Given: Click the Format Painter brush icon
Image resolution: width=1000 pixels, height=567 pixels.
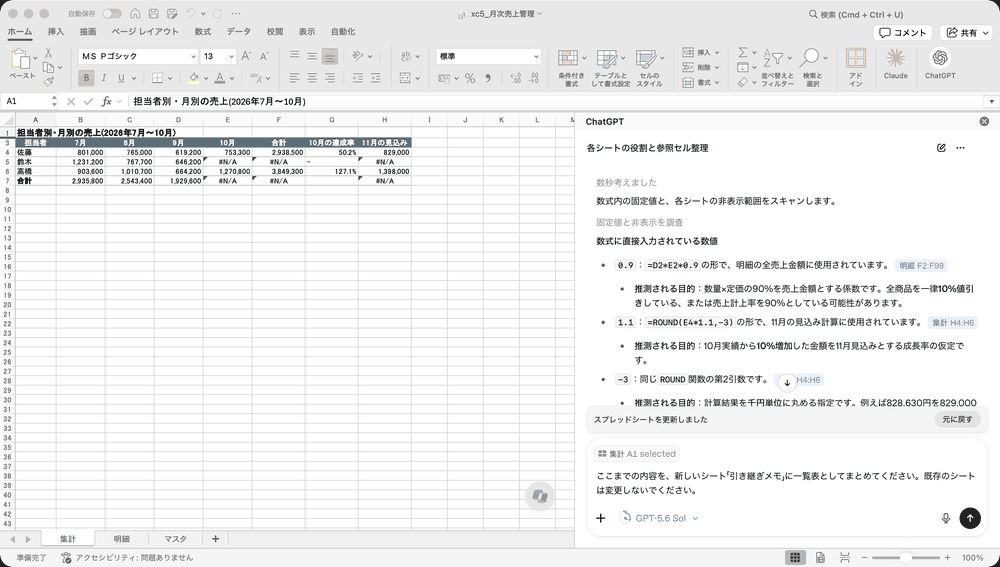Looking at the screenshot, I should [48, 81].
